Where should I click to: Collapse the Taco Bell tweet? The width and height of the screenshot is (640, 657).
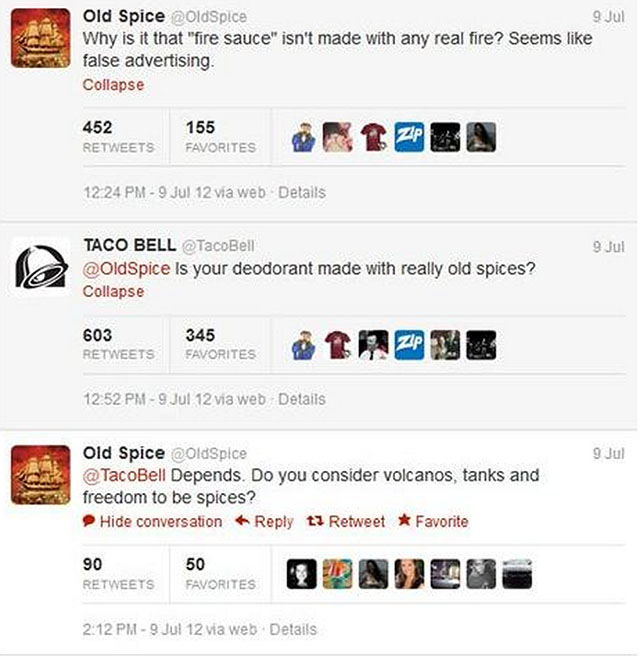pyautogui.click(x=114, y=291)
